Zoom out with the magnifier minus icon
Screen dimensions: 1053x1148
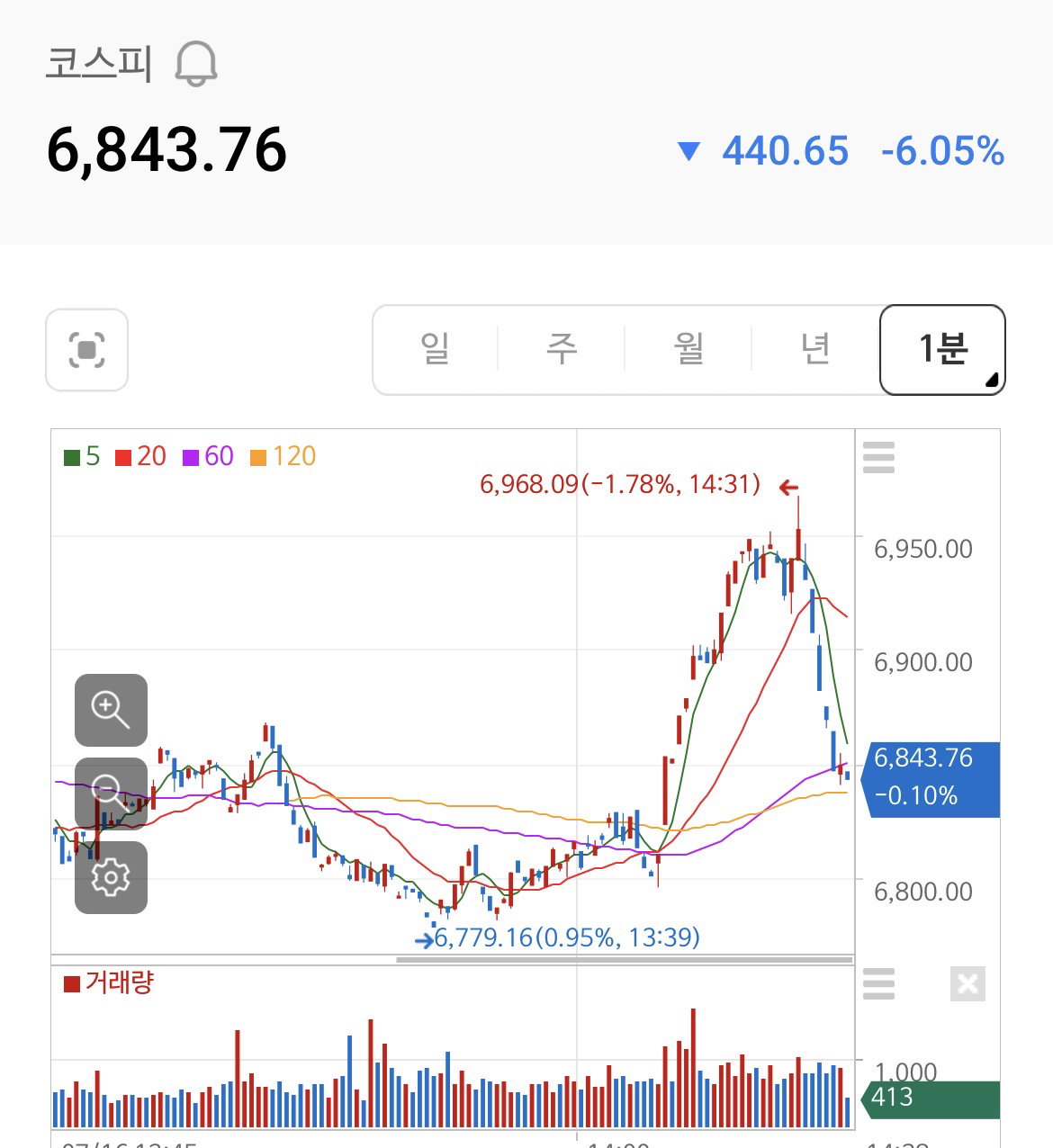pos(111,794)
